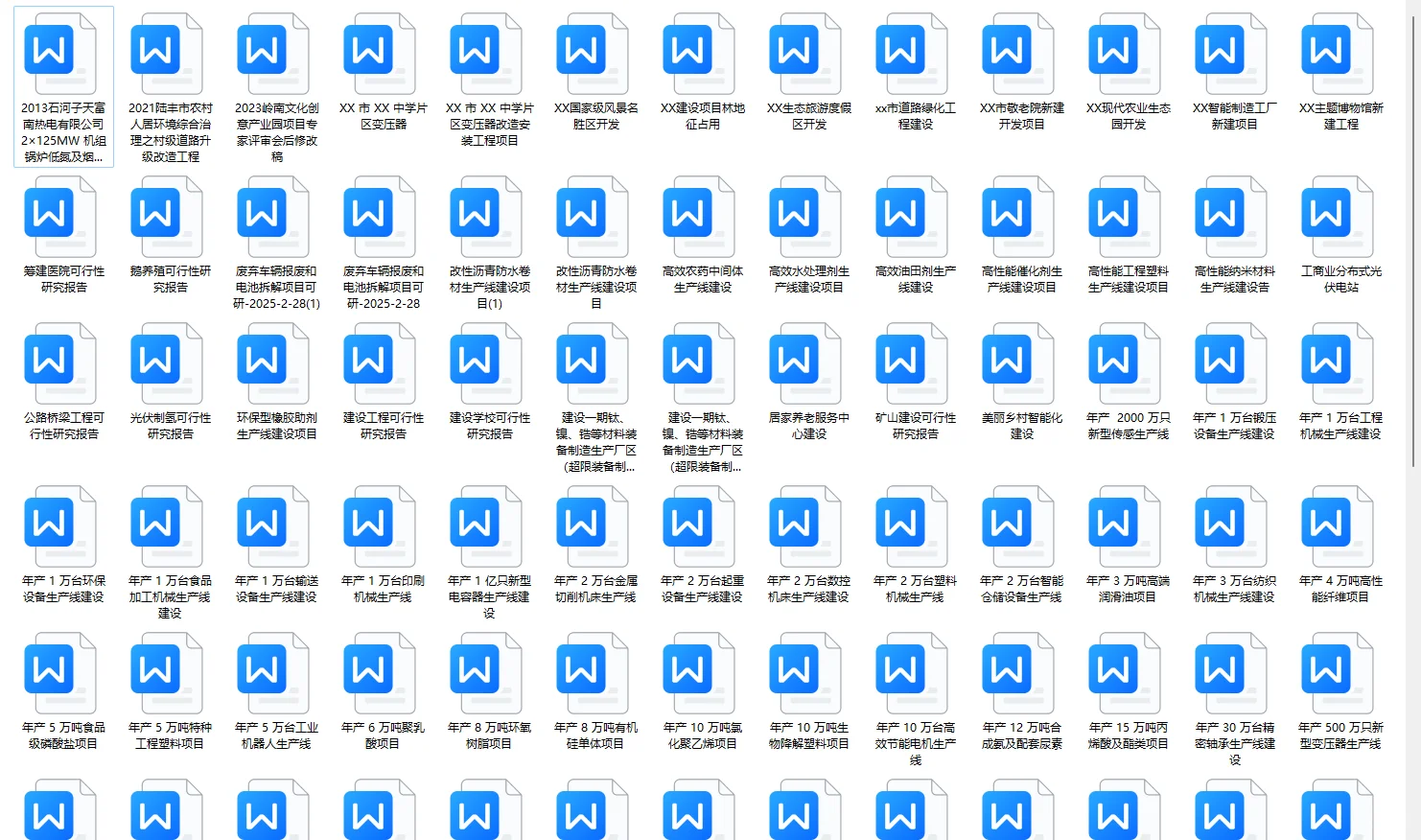Select the label 改性沥青防水卷材生产线建设项目(1)
This screenshot has width=1421, height=840.
tap(490, 288)
